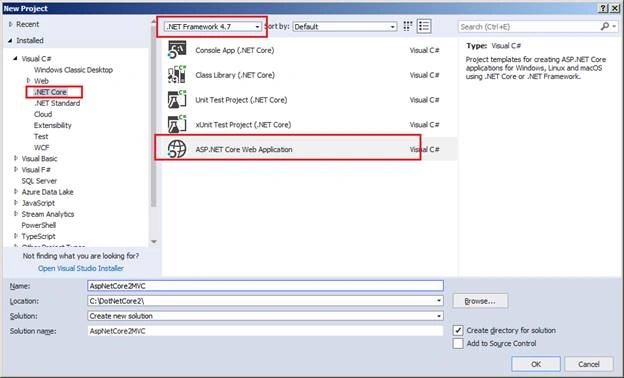Expand the JavaScript node
624x378 pixels.
click(16, 203)
